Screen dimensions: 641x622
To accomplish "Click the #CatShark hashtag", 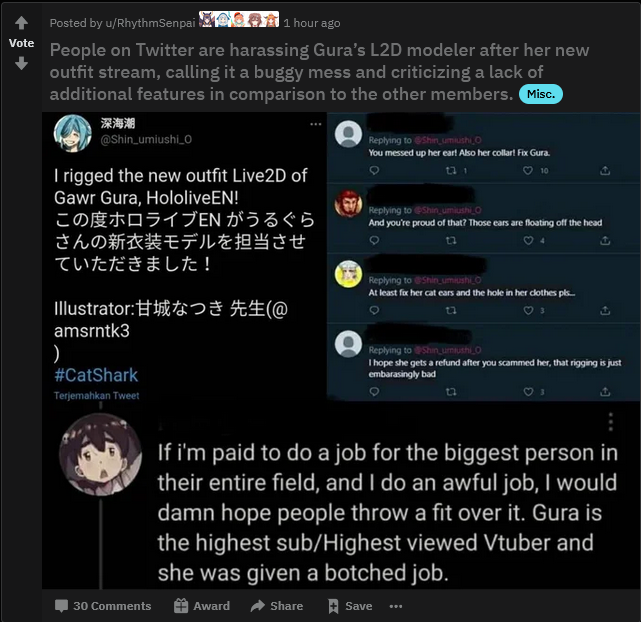I will tap(96, 375).
